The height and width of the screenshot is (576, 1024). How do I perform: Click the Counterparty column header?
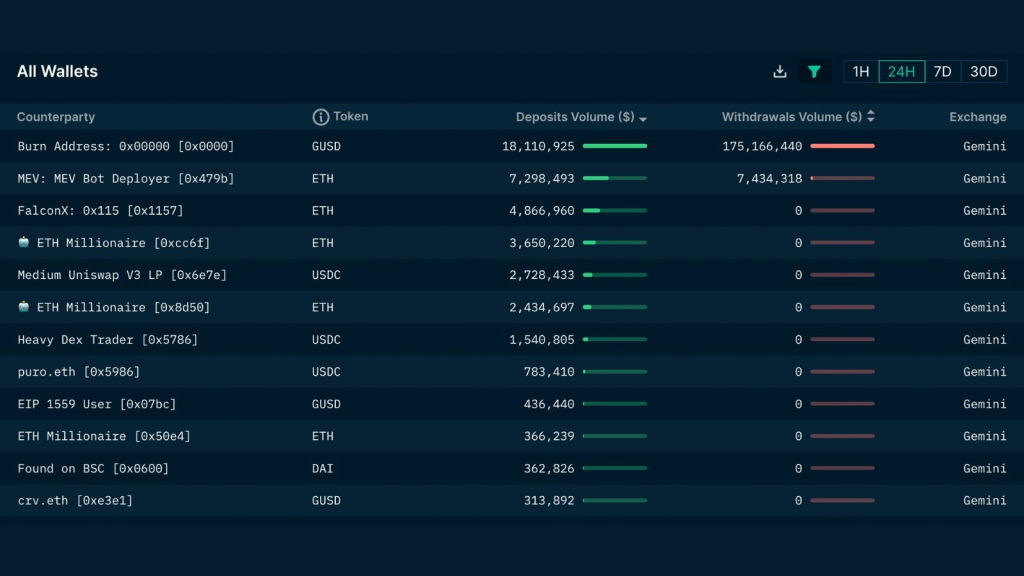[56, 117]
